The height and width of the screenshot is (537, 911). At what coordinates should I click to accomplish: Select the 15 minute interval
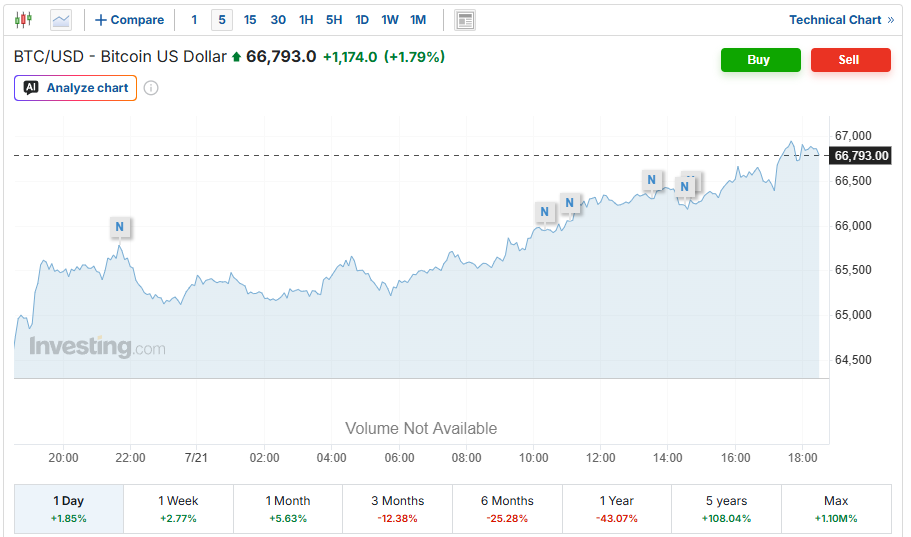point(250,20)
